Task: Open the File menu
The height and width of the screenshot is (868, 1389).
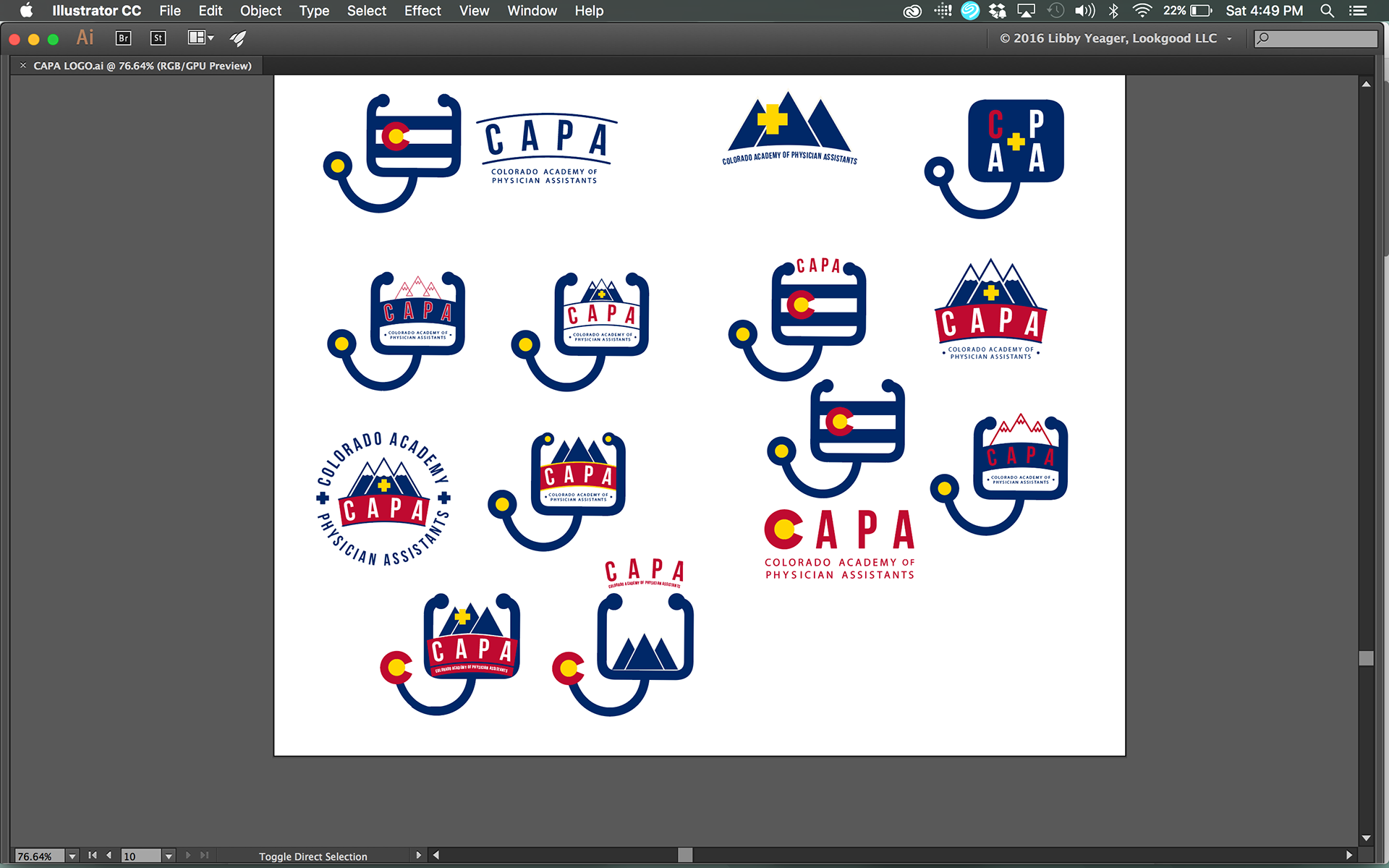Action: click(170, 11)
